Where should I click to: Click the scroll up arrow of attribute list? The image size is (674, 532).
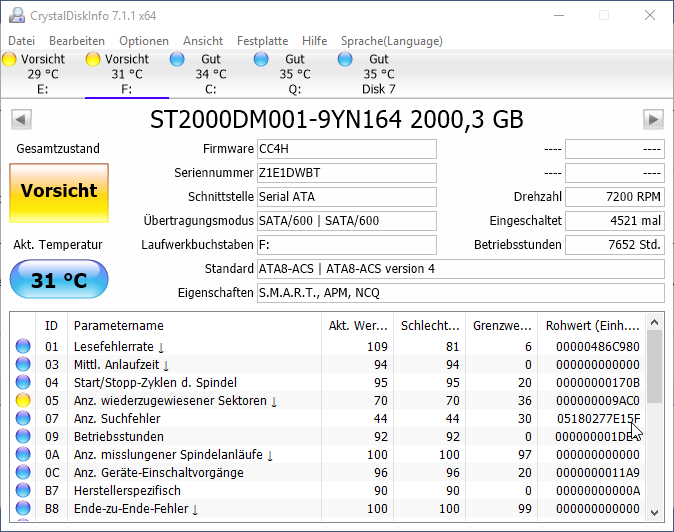tap(655, 322)
